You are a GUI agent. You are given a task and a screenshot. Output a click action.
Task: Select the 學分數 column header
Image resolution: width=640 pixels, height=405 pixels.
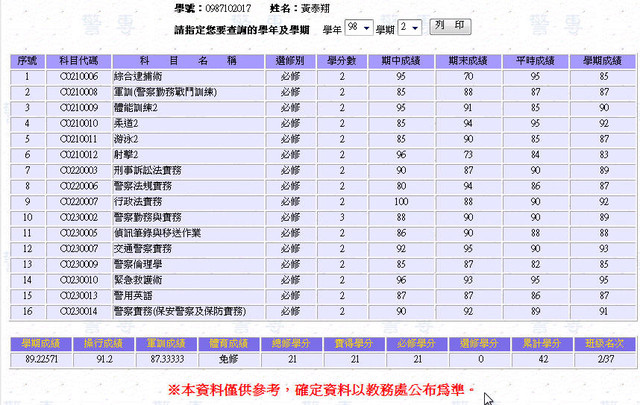[342, 61]
